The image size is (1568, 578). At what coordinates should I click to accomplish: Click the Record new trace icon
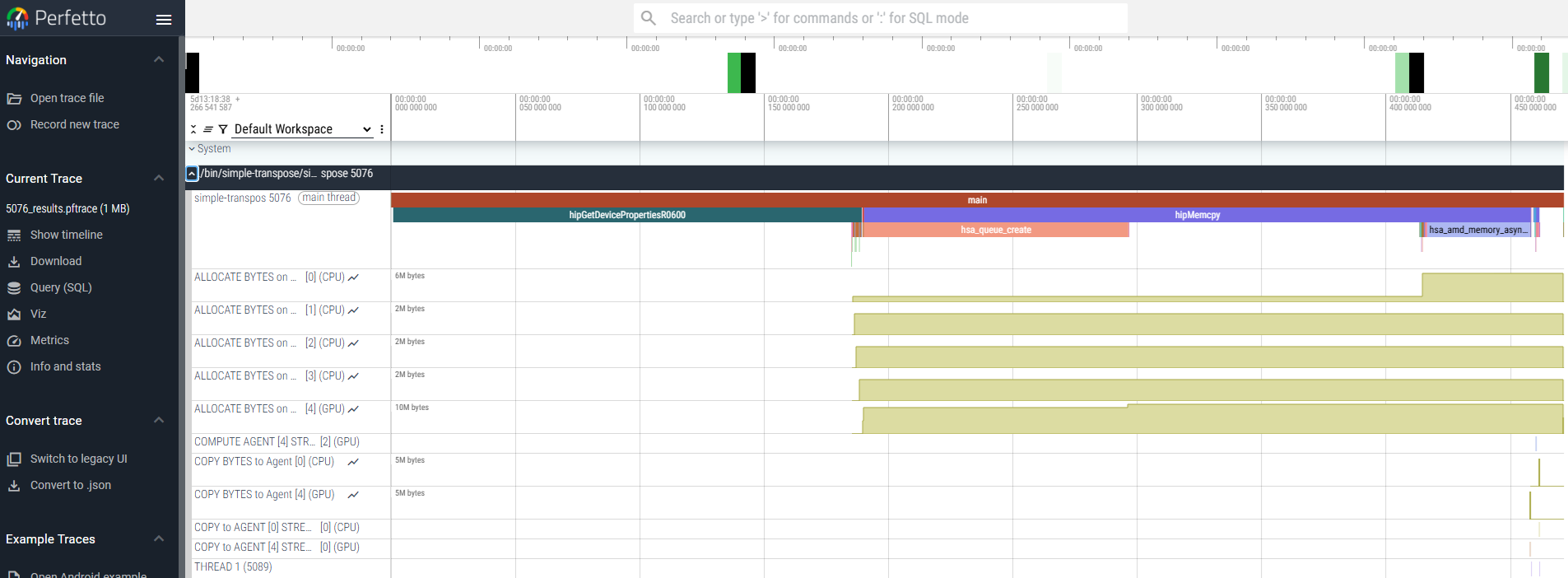pos(14,125)
